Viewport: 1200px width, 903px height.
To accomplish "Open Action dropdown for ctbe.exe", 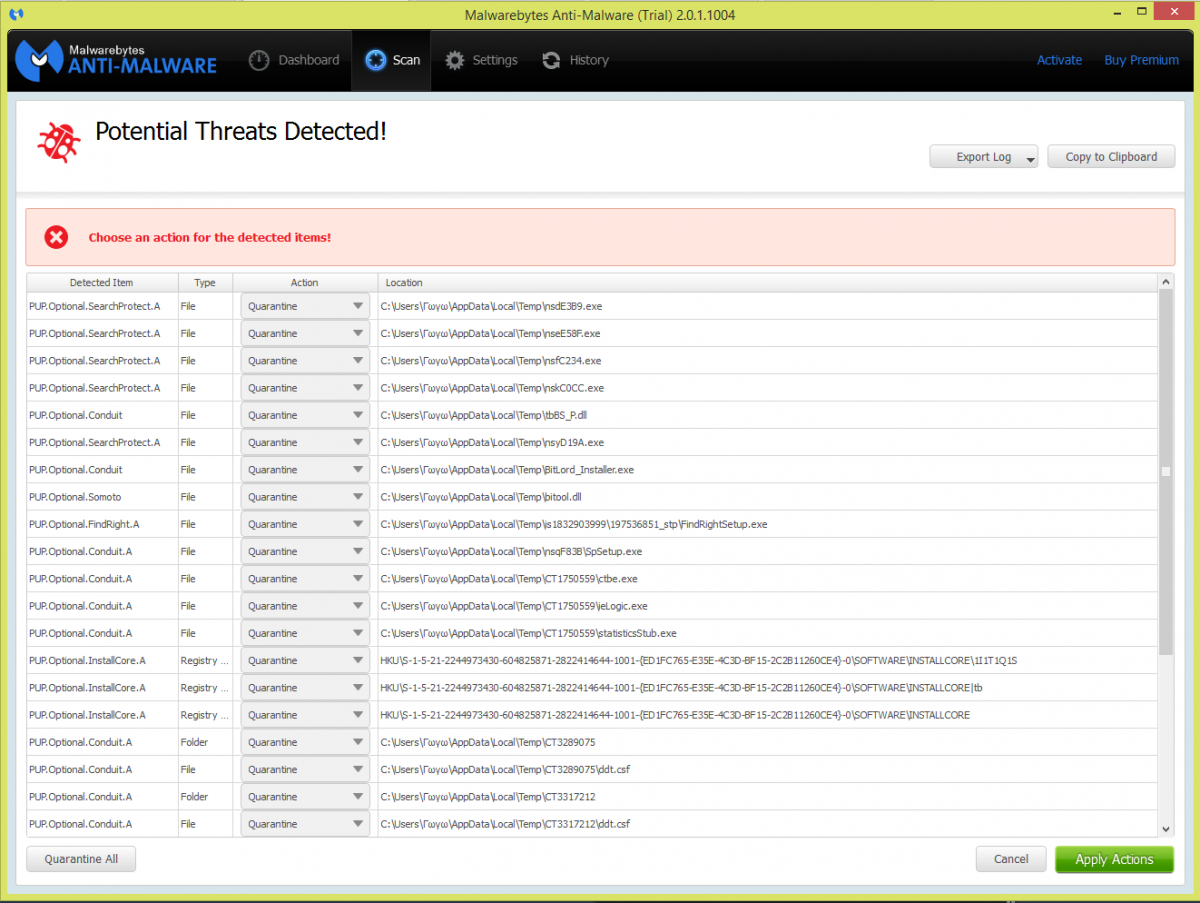I will (x=305, y=579).
